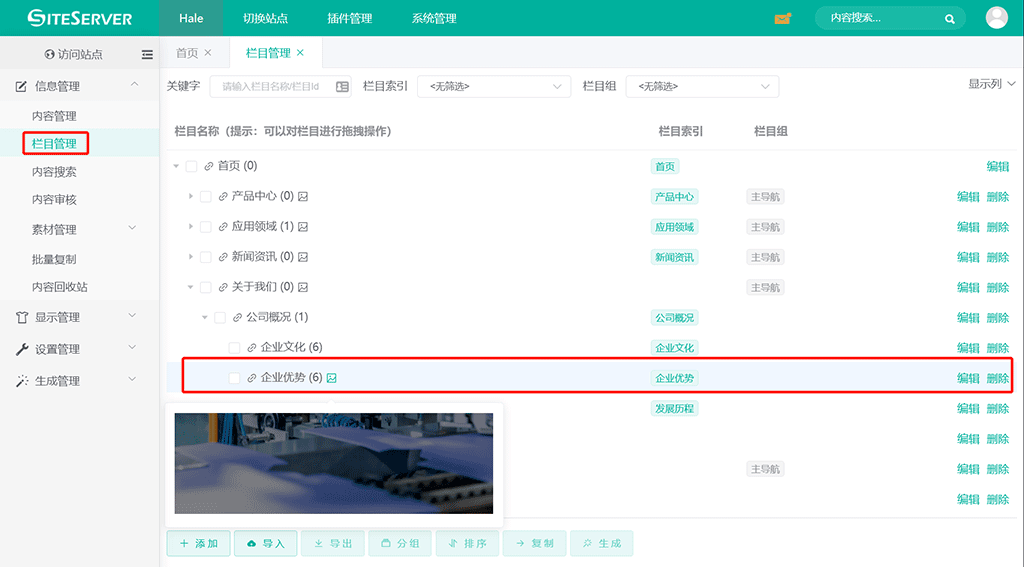Click the picture icon beside 应用领域
The width and height of the screenshot is (1024, 567).
[303, 227]
